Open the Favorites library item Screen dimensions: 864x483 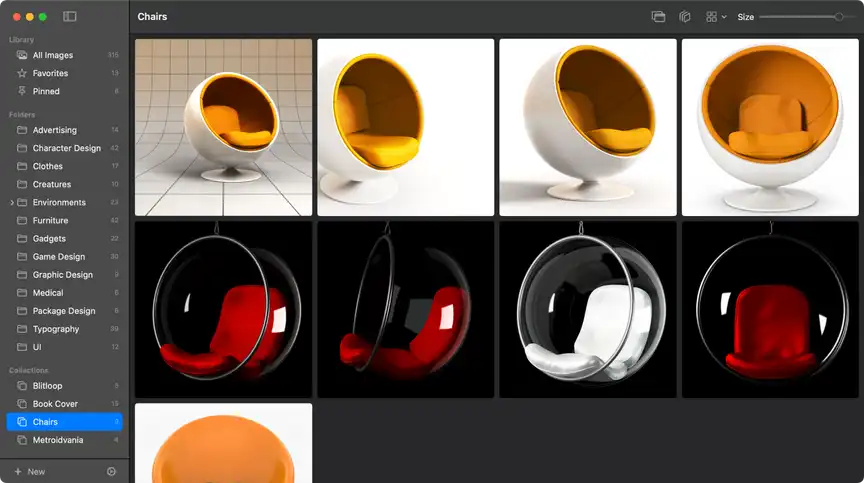tap(64, 73)
